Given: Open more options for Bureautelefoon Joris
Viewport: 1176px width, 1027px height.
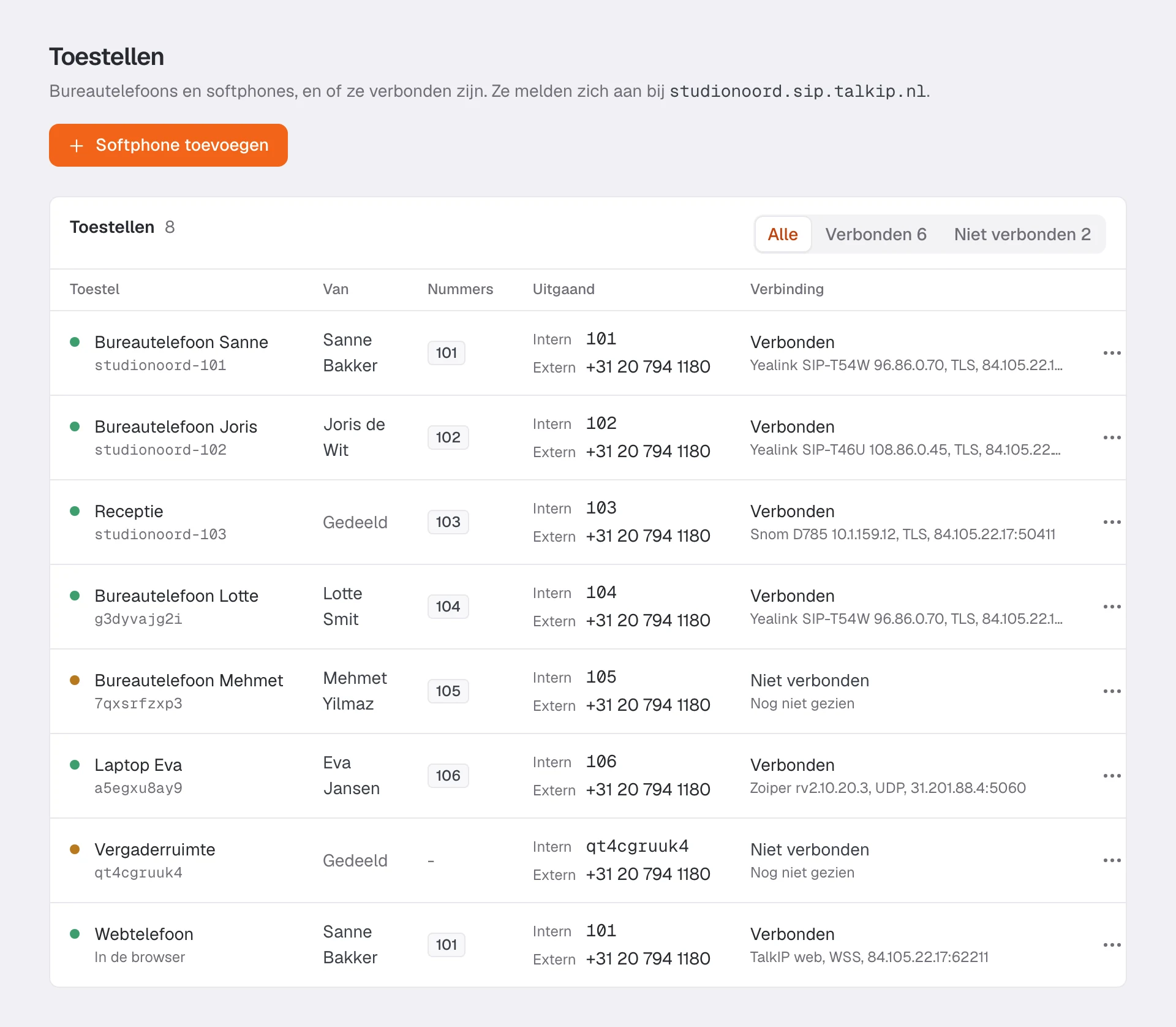Looking at the screenshot, I should pyautogui.click(x=1112, y=438).
